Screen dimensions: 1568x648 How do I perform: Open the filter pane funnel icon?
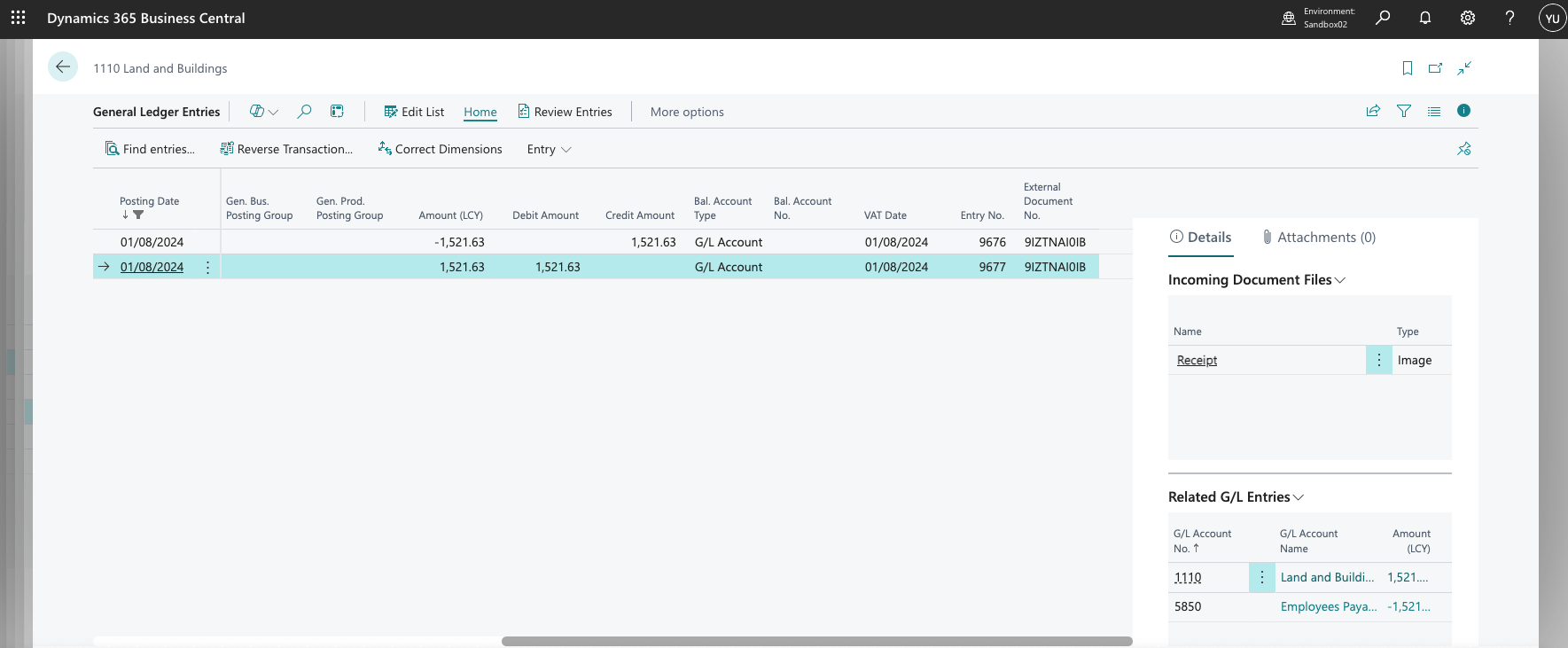coord(1404,111)
